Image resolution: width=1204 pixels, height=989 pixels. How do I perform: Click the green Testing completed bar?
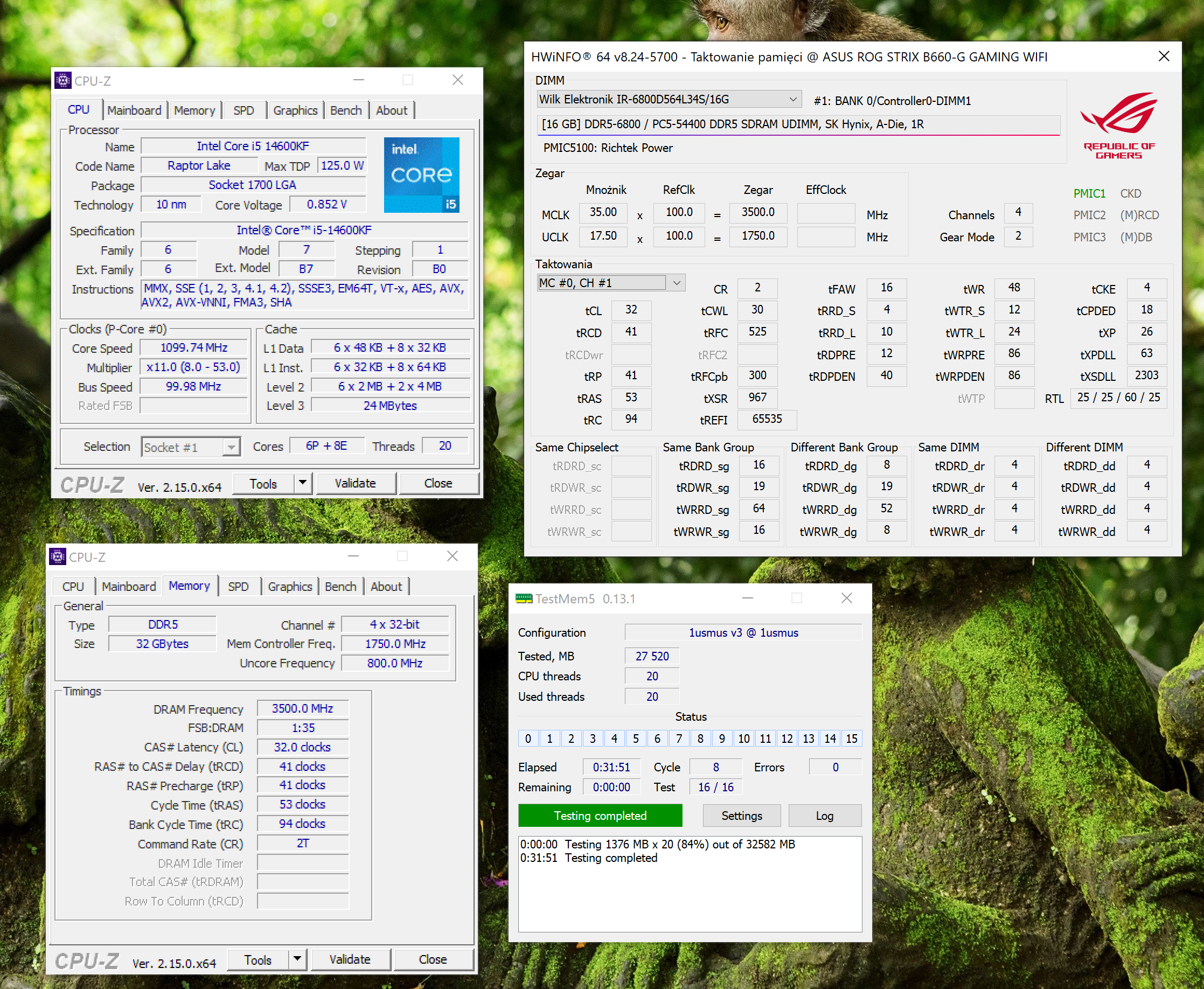click(x=600, y=815)
